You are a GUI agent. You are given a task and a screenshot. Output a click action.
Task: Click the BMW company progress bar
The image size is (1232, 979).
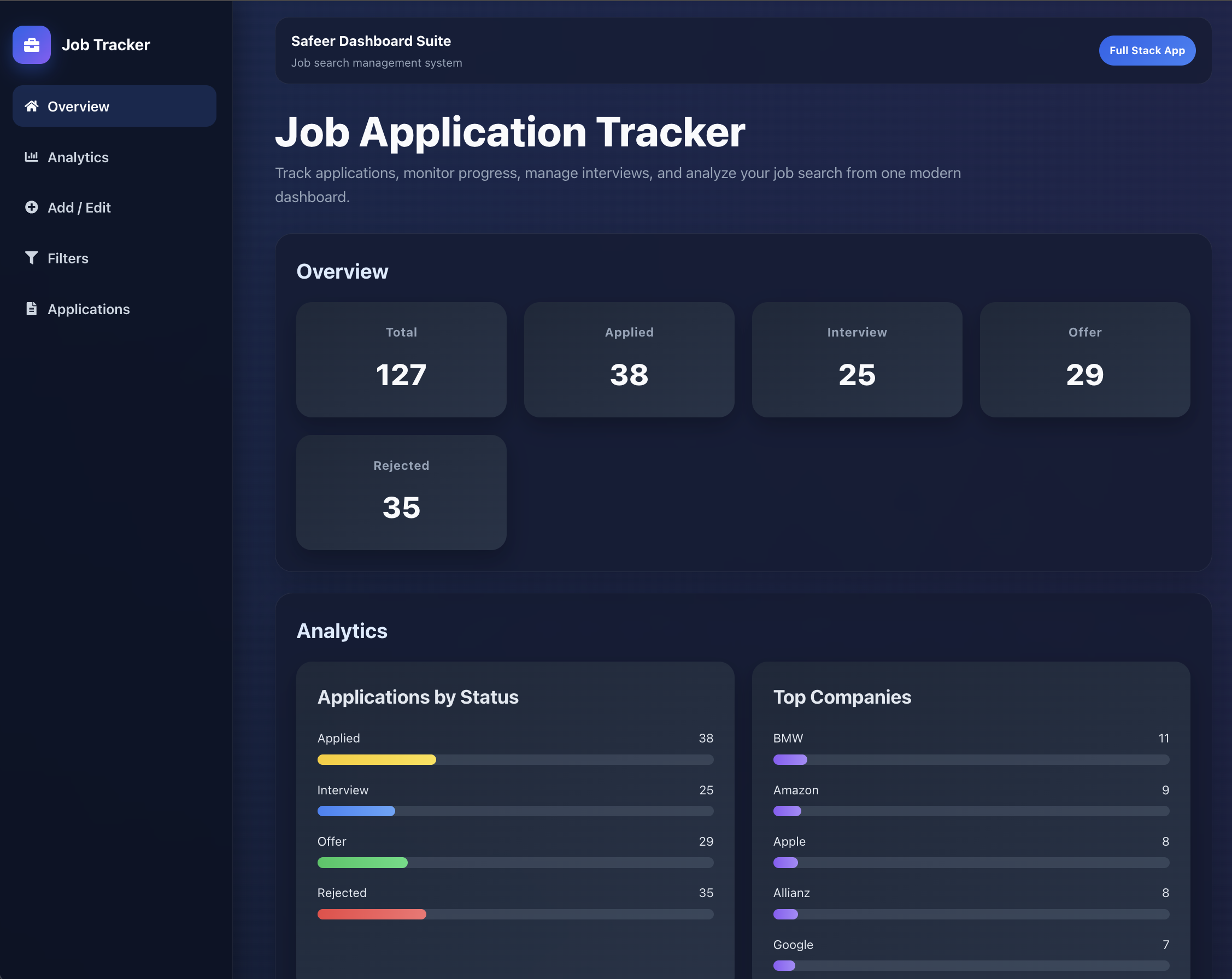(971, 760)
